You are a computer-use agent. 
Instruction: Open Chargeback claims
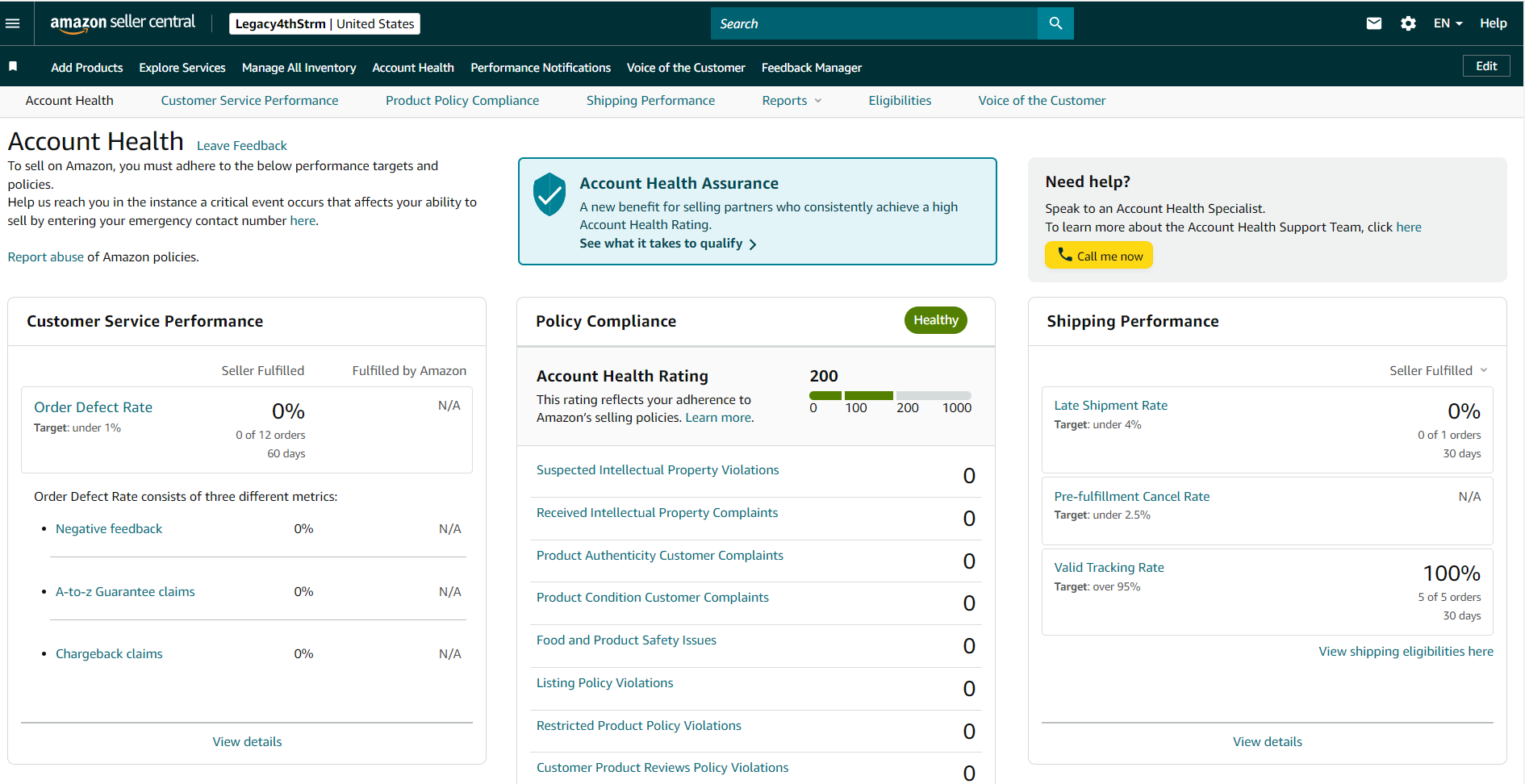coord(109,654)
